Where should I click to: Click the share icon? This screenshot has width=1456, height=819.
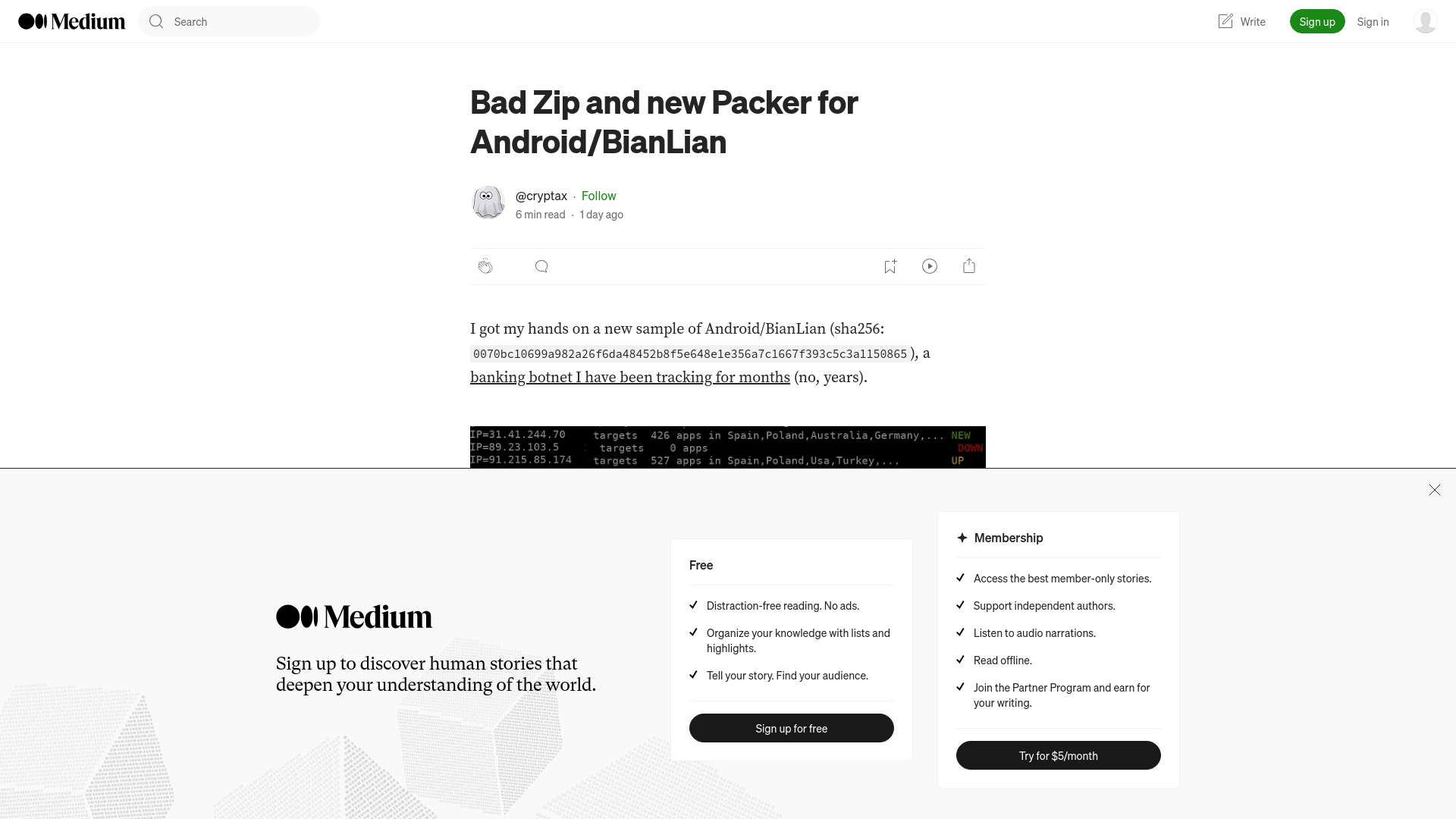point(969,266)
